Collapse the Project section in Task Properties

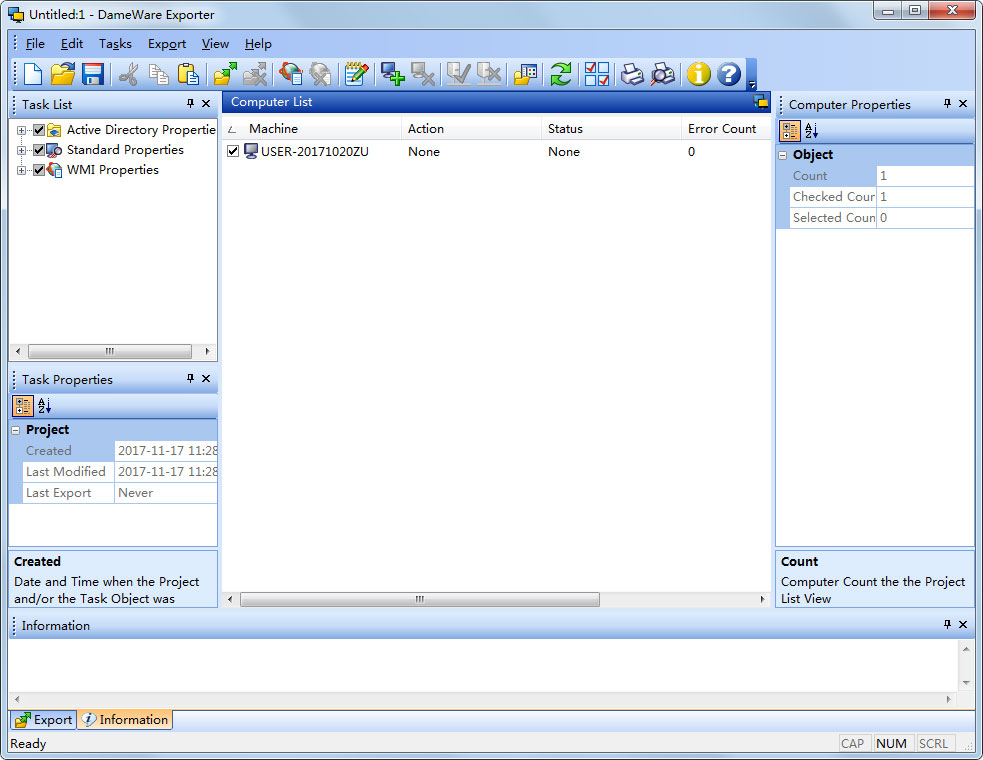(x=16, y=430)
